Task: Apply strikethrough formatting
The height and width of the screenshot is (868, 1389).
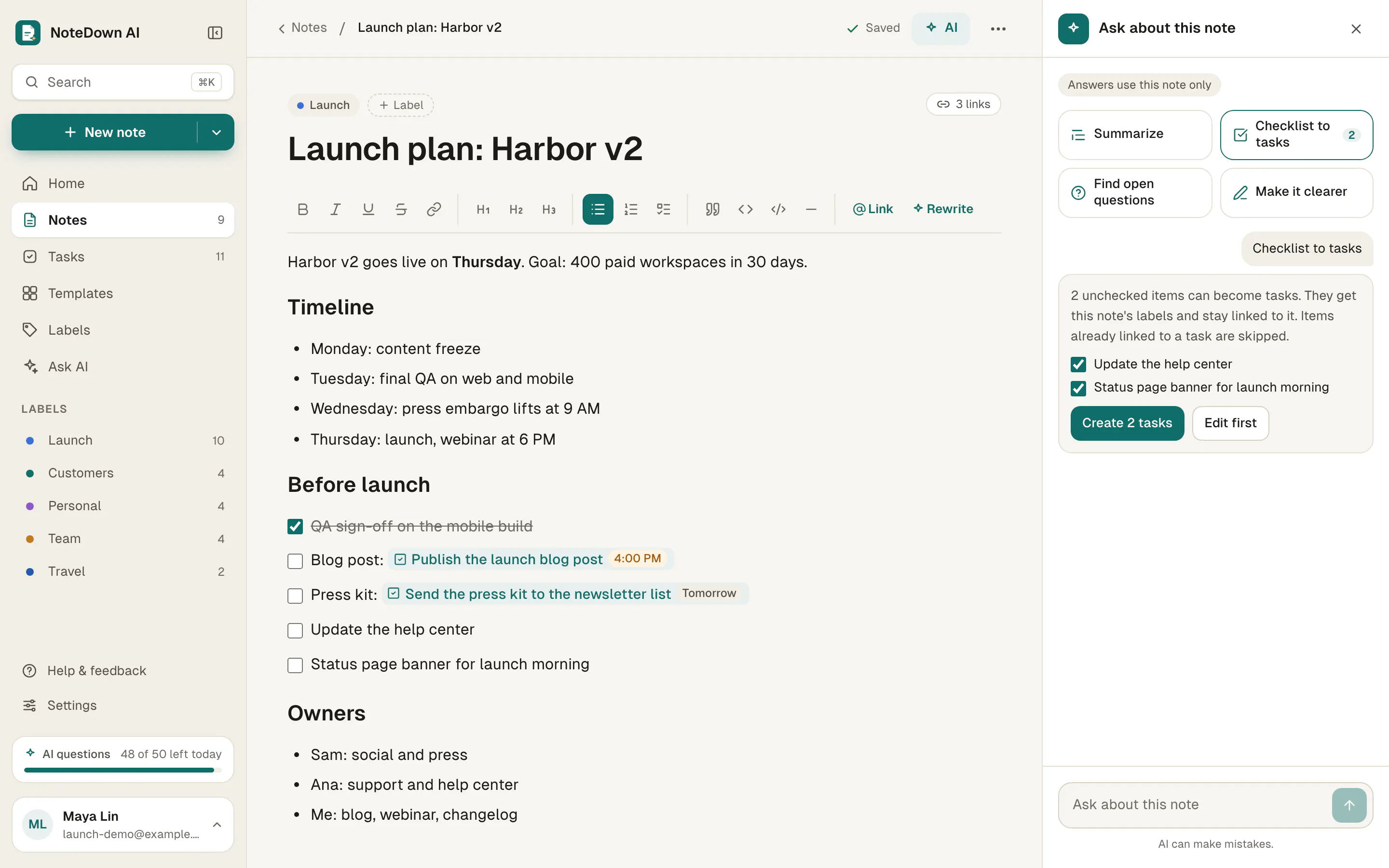Action: (401, 209)
